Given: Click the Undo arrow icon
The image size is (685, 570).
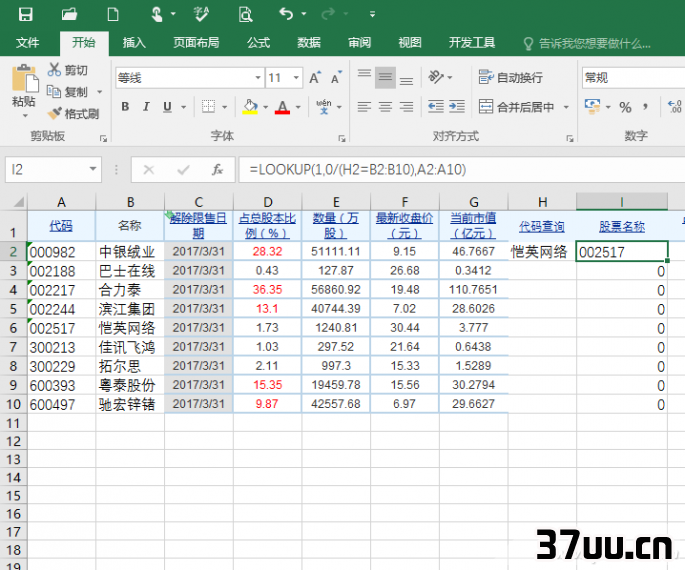Looking at the screenshot, I should coord(286,14).
